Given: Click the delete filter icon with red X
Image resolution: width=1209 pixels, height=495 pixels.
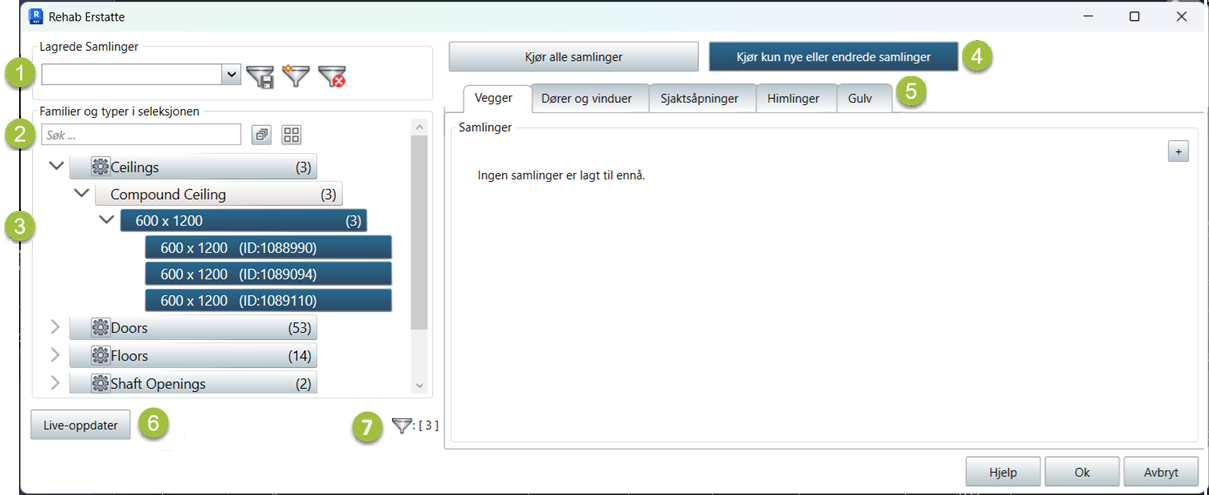Looking at the screenshot, I should click(331, 76).
